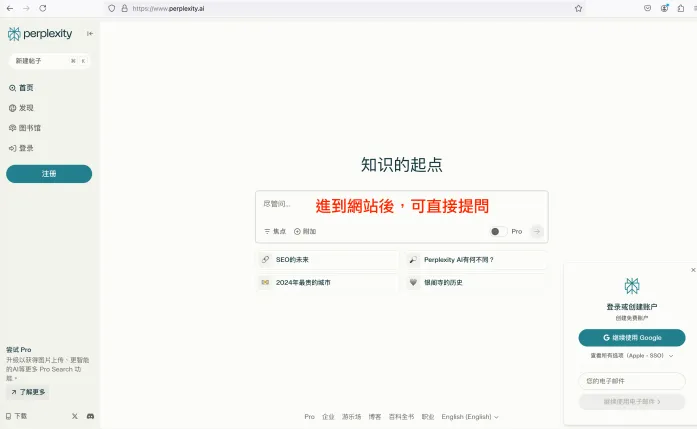Image resolution: width=697 pixels, height=429 pixels.
Task: Click the submit arrow in search box
Action: click(537, 231)
